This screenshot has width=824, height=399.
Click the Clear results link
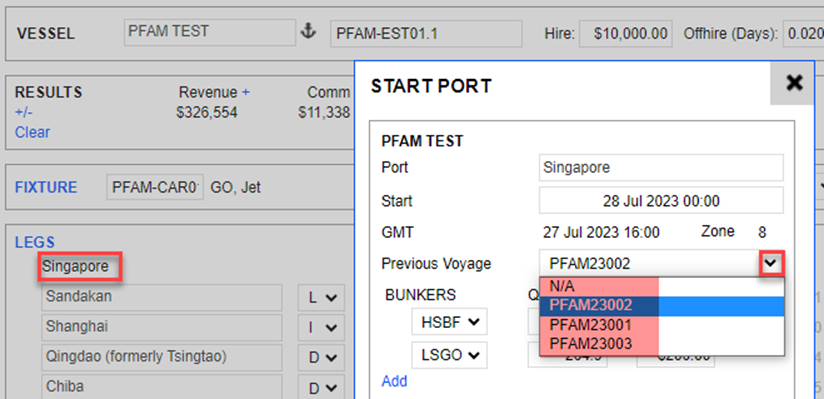tap(32, 132)
